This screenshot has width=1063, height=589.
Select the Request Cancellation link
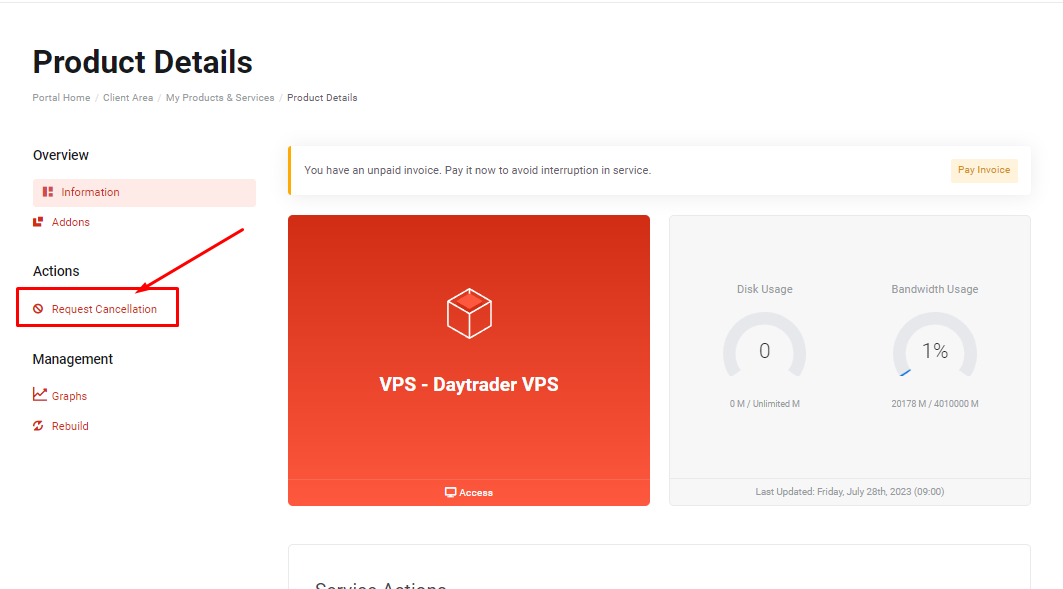104,309
